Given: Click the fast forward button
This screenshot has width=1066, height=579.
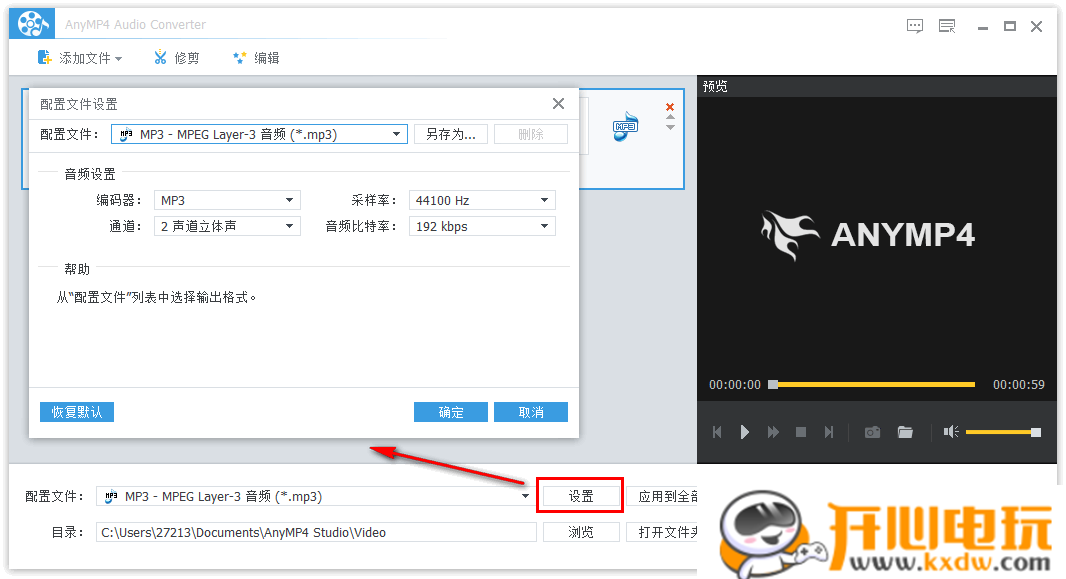Looking at the screenshot, I should [x=773, y=432].
